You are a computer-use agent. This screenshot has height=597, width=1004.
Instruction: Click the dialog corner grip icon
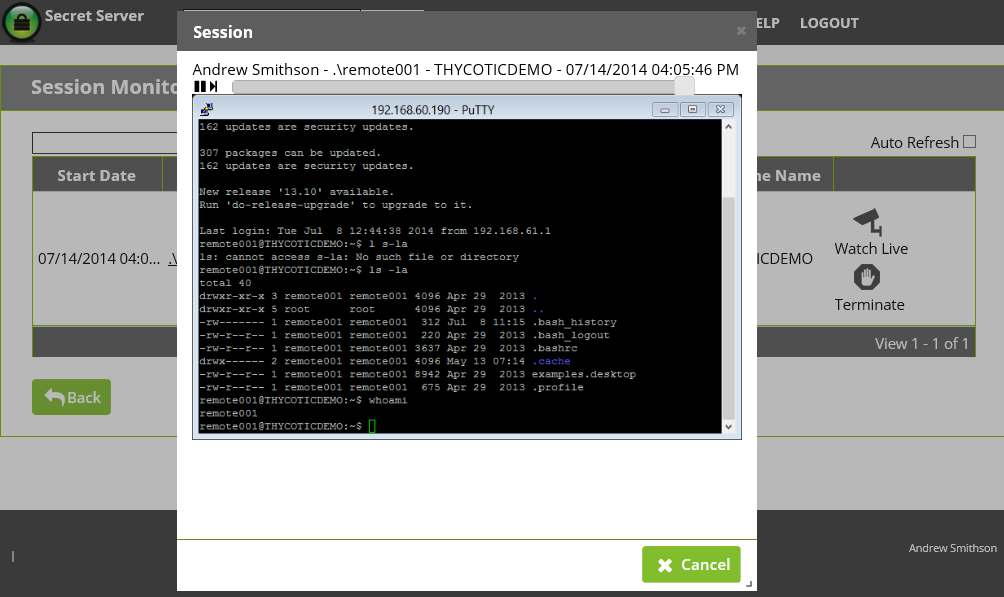[749, 584]
